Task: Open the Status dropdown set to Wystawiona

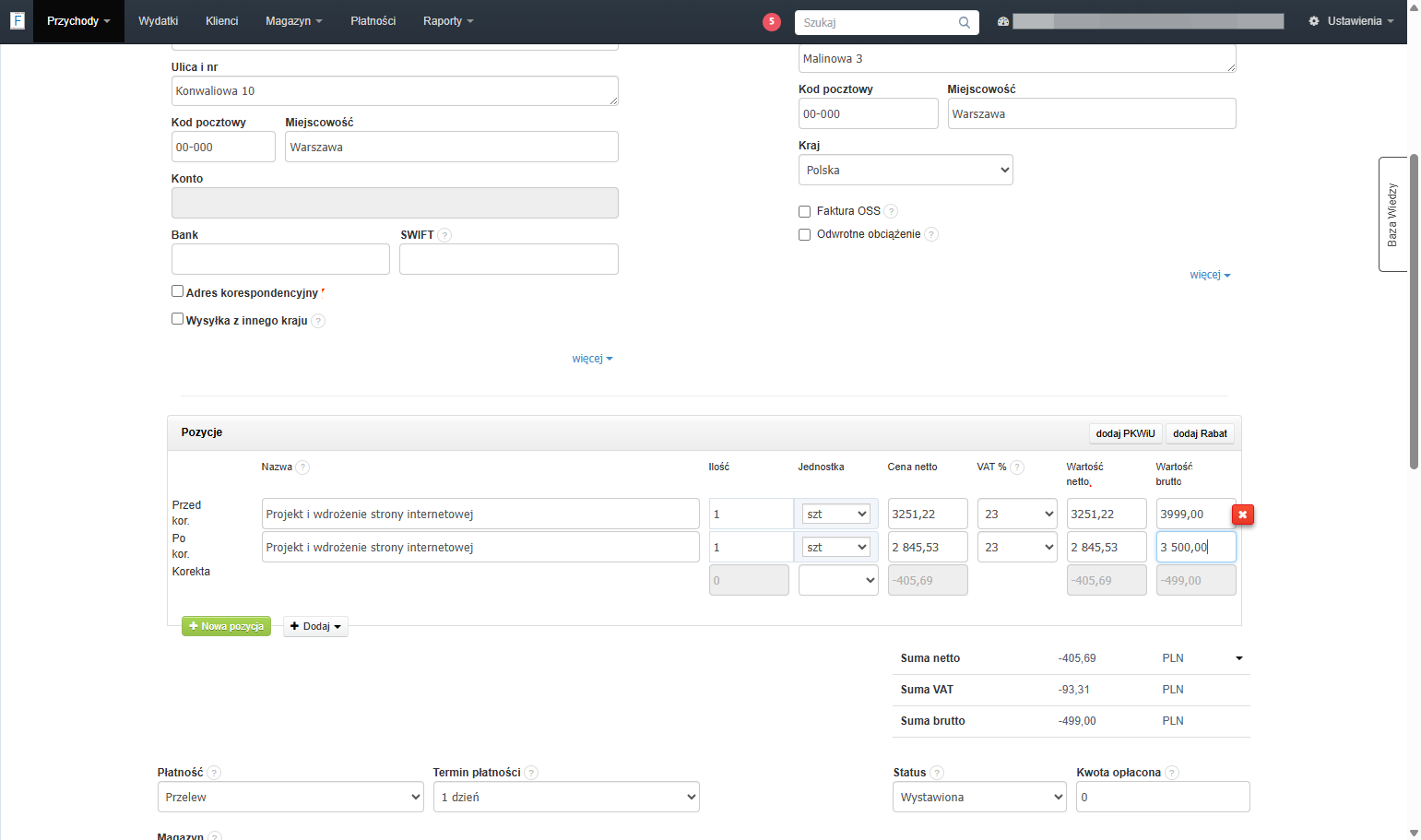Action: [980, 797]
